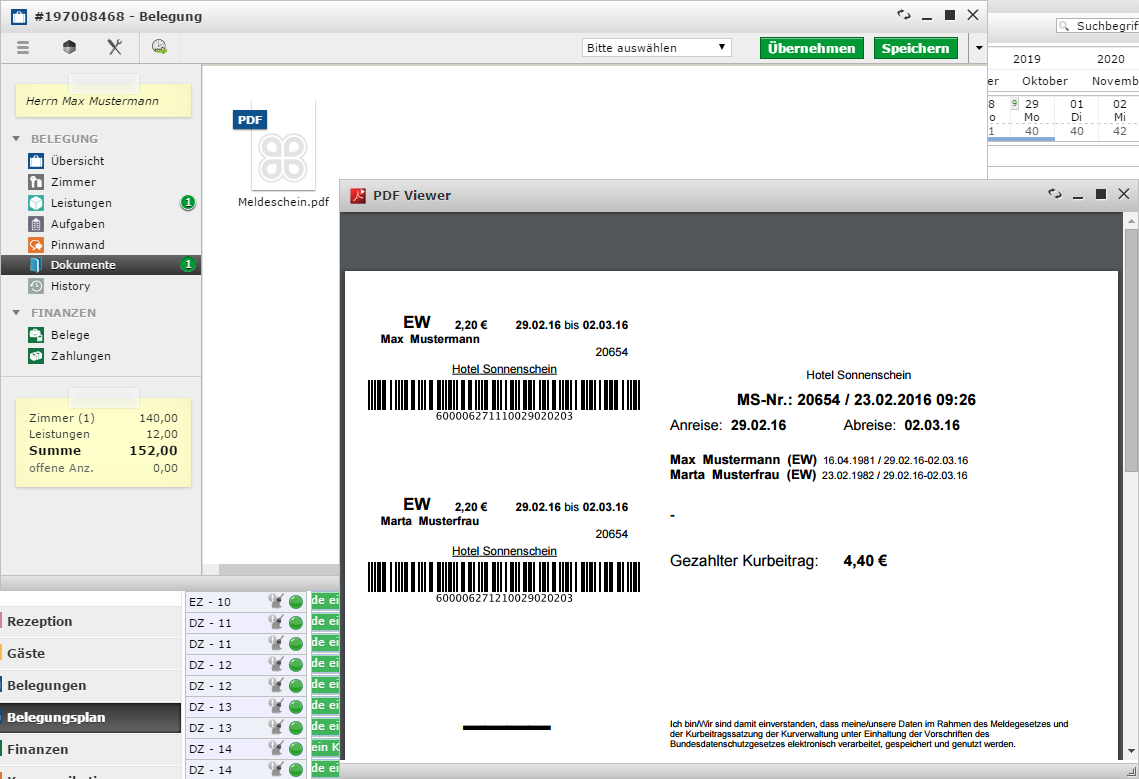
Task: Open the Finanzen tab in the bottom navigation
Action: [x=91, y=749]
